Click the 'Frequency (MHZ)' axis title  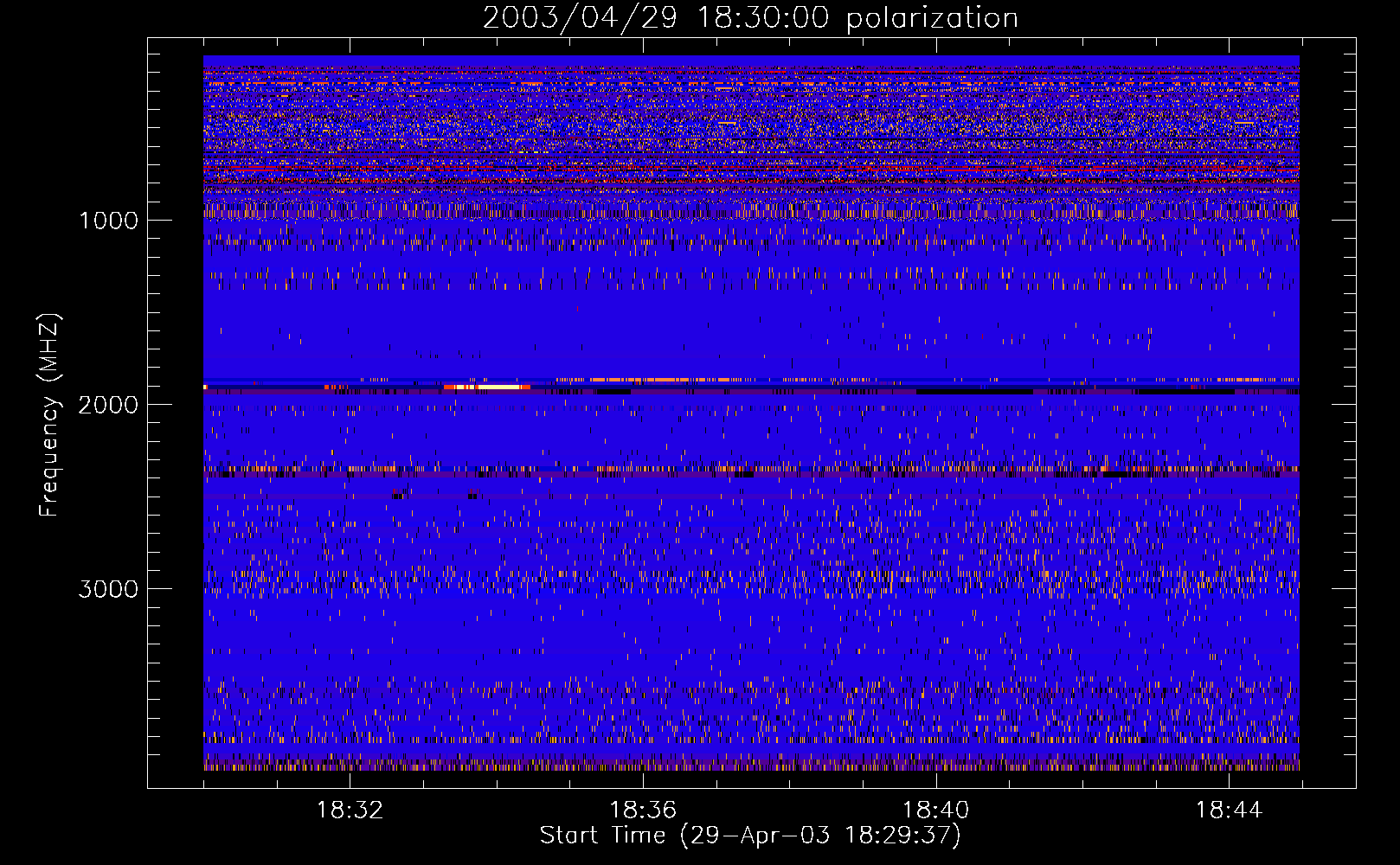[x=49, y=415]
